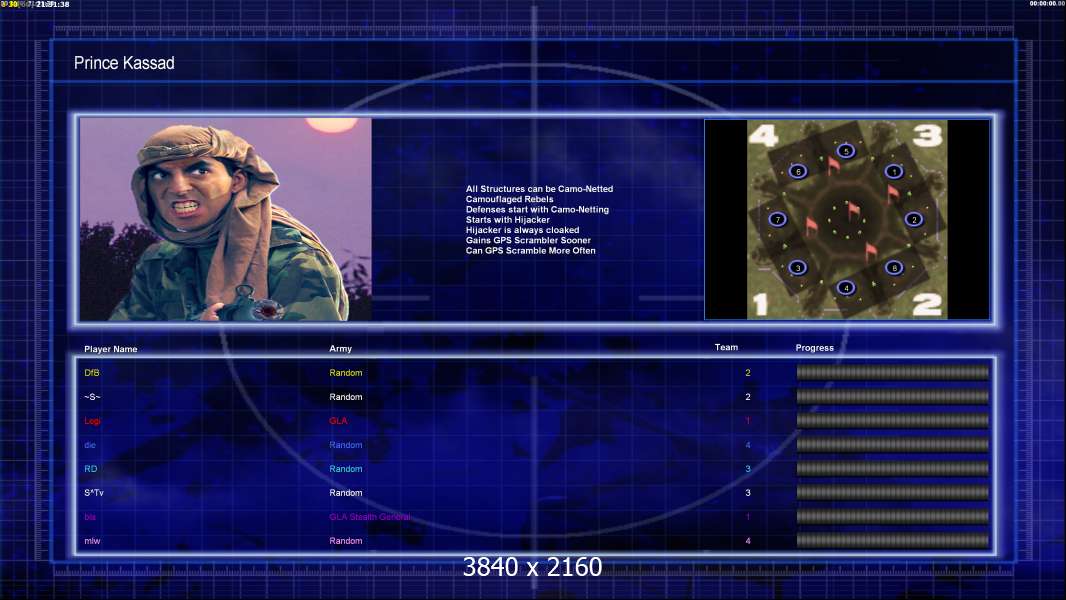Select start position 2 marker on minimap

click(914, 219)
